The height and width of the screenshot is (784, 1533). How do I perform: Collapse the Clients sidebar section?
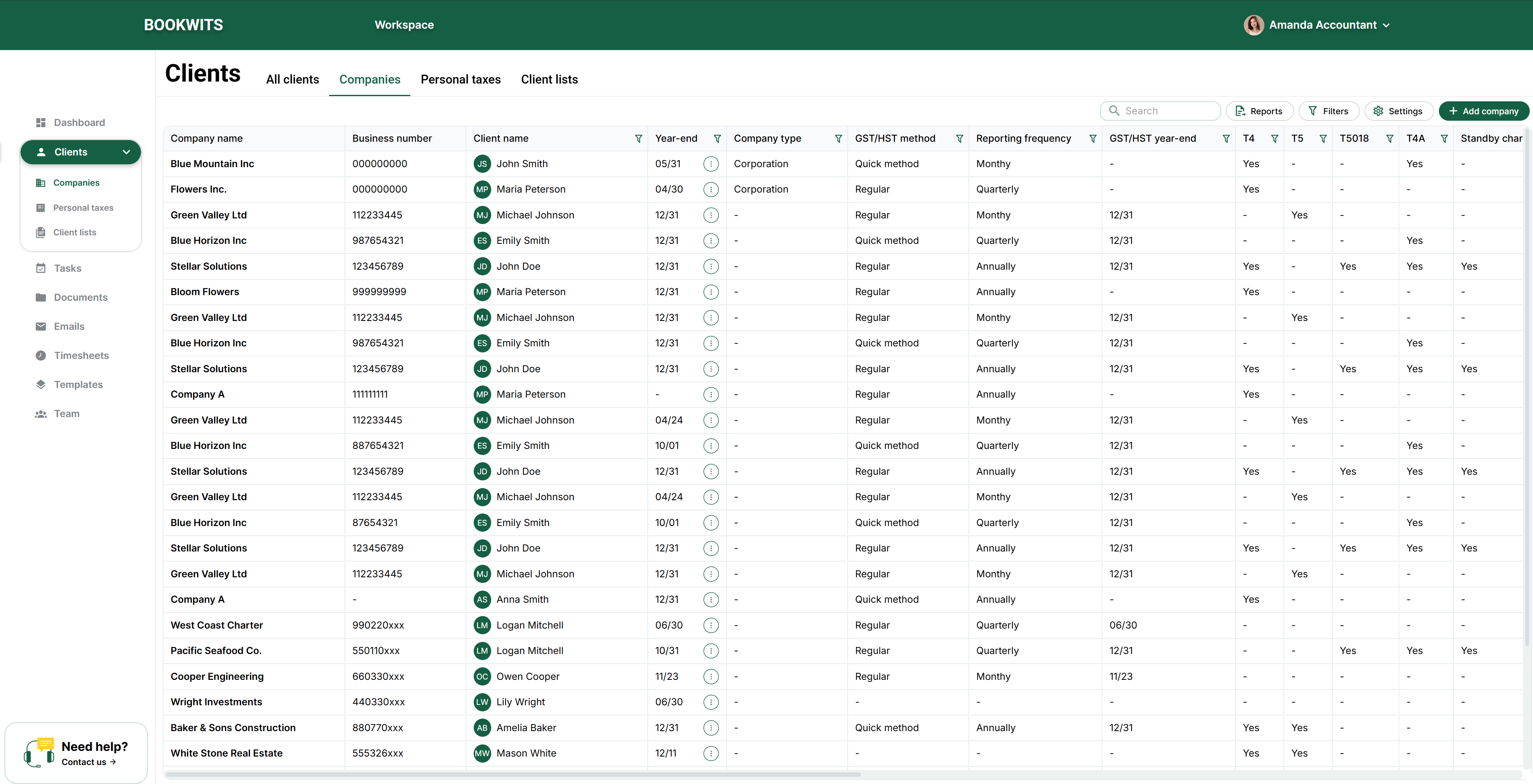coord(126,152)
